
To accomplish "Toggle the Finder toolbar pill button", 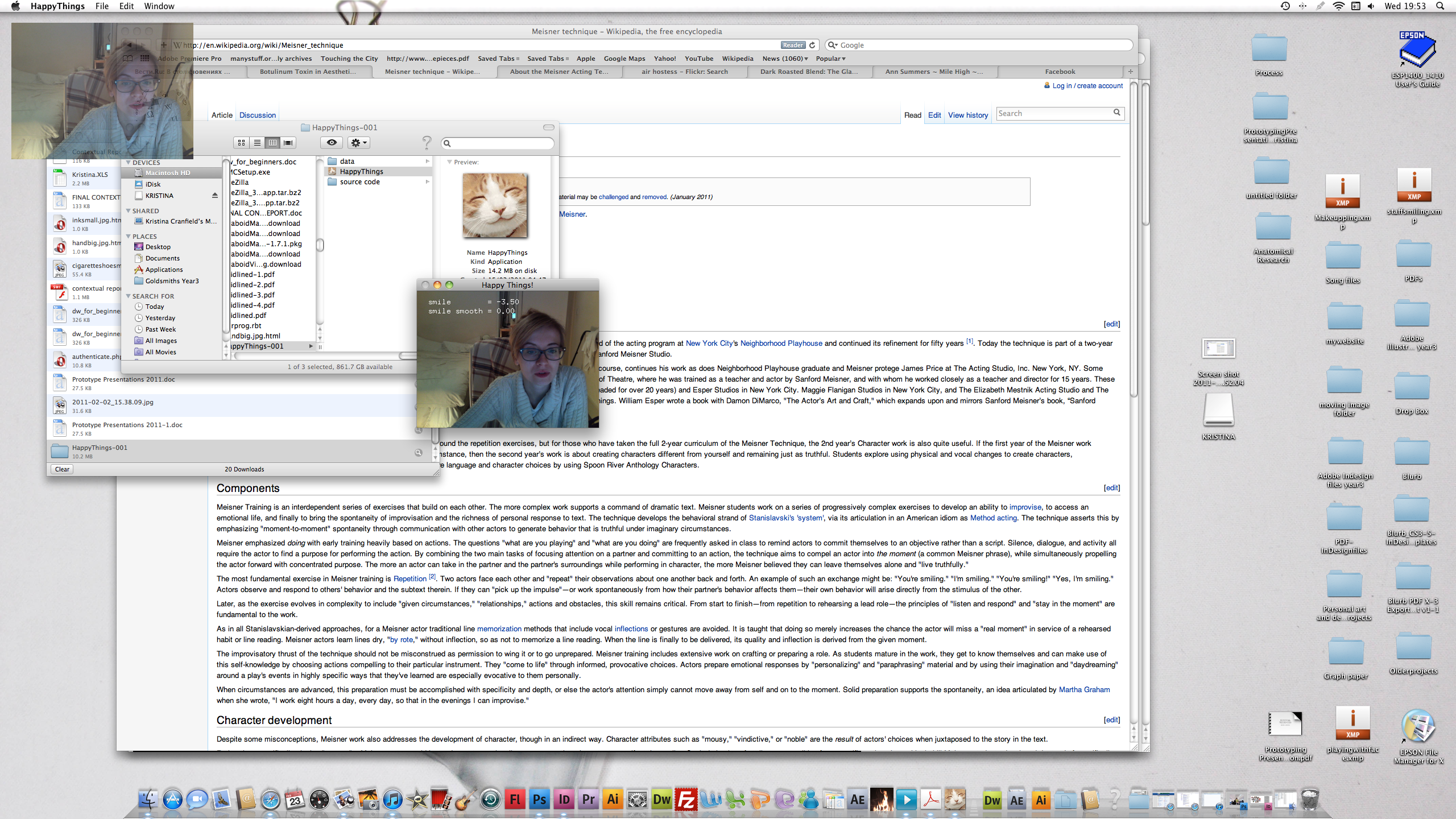I will 548,127.
